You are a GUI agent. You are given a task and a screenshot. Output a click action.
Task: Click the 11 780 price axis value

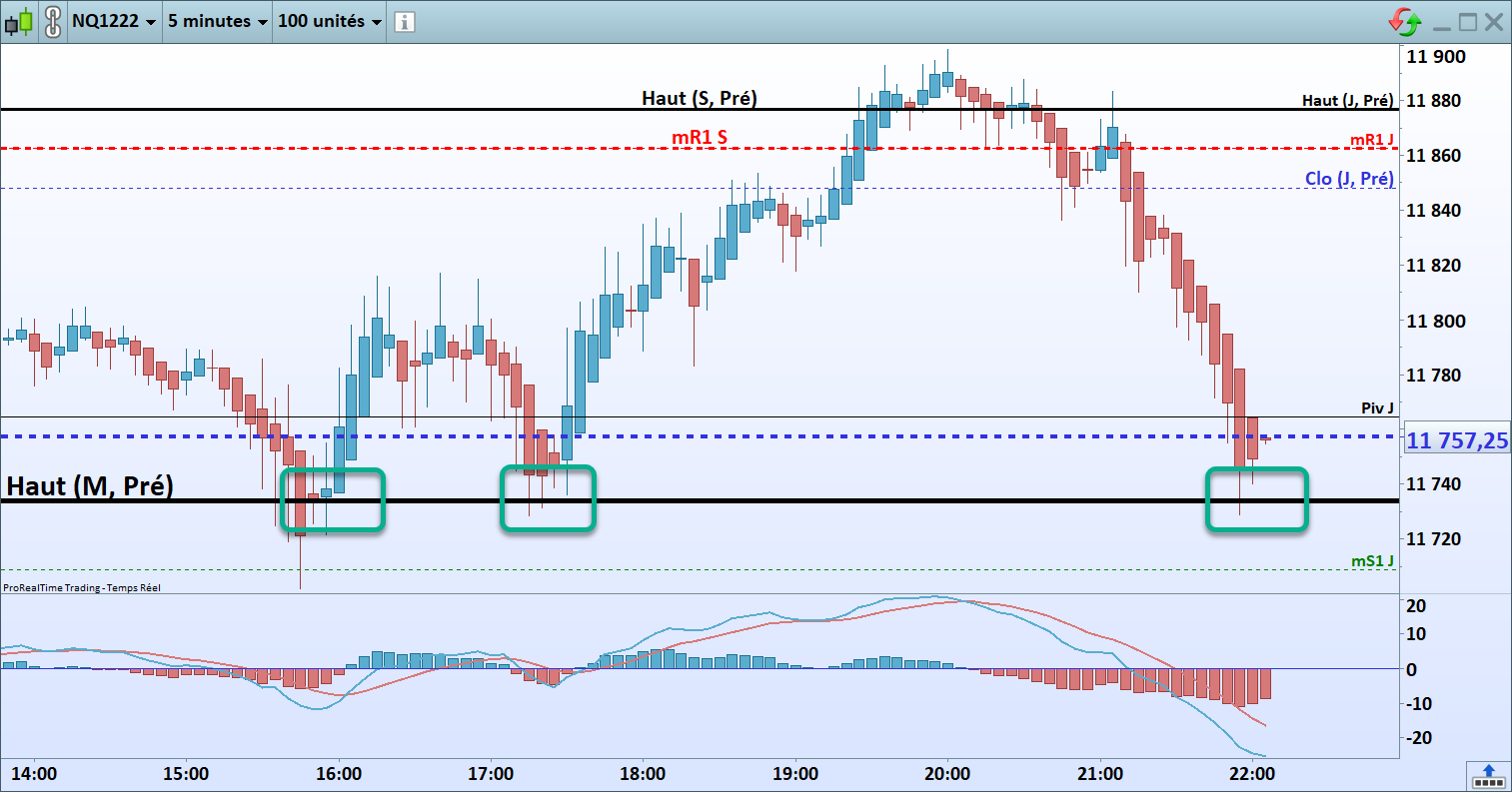[1436, 377]
